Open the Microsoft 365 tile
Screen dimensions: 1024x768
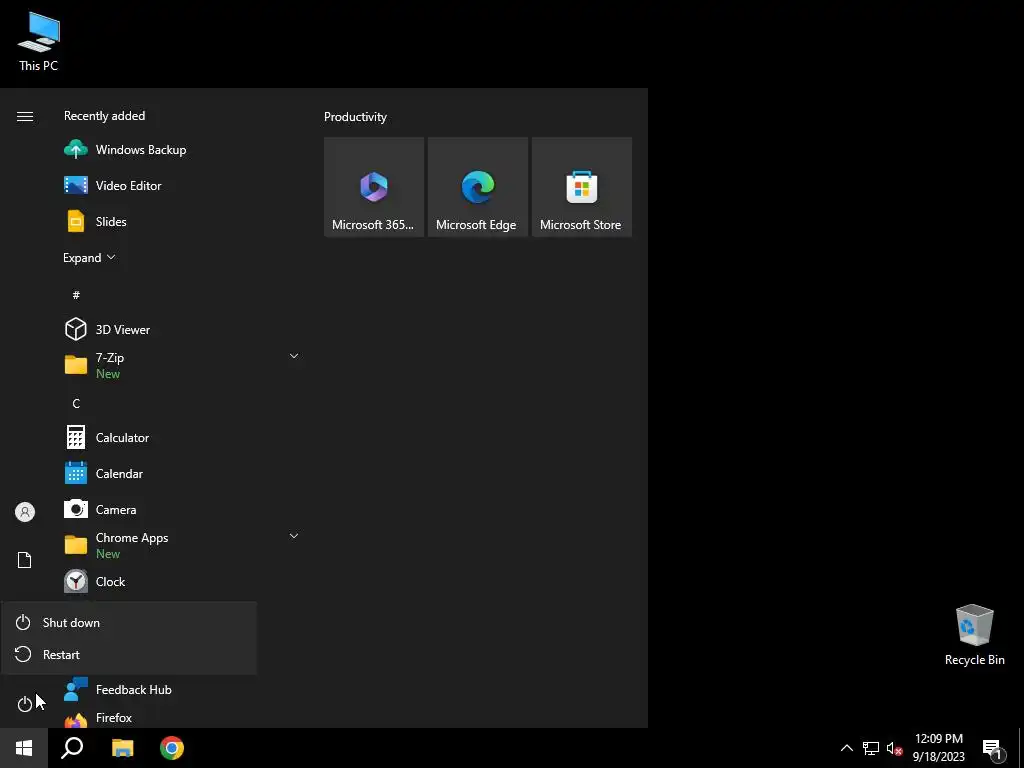(374, 187)
